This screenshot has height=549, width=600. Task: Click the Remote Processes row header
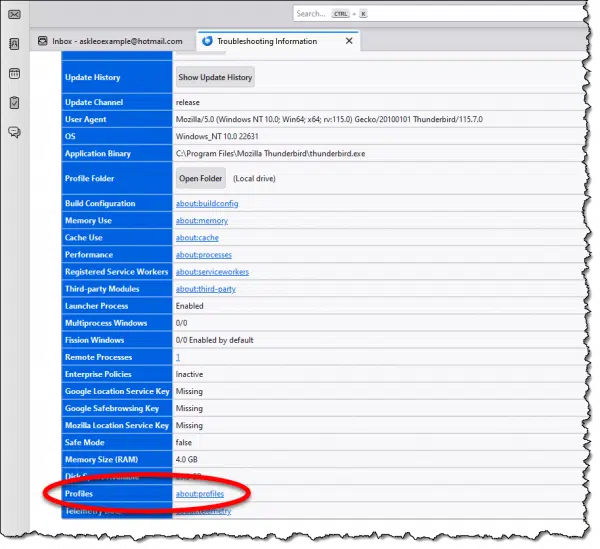tap(117, 357)
